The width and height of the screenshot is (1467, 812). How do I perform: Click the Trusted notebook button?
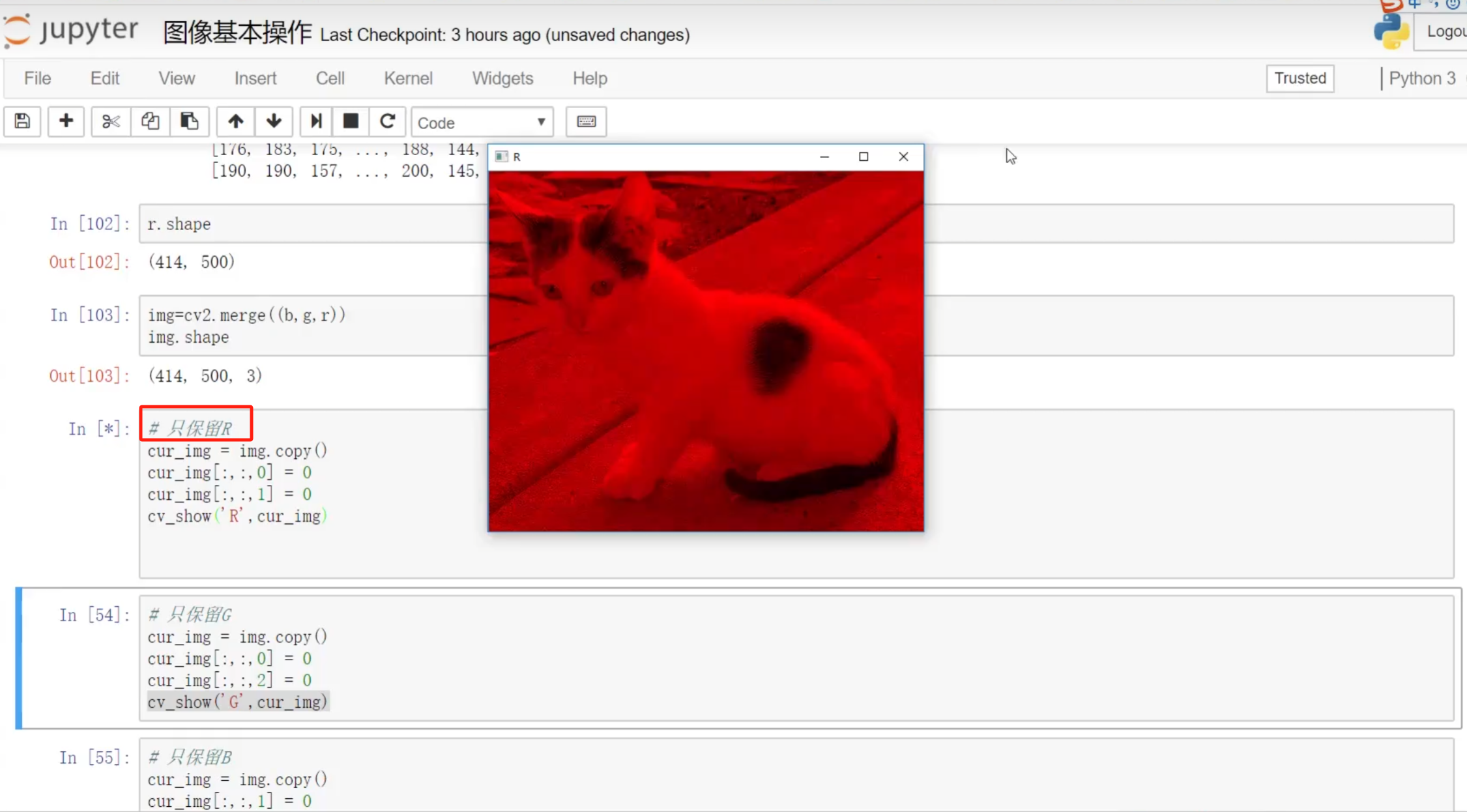[1300, 78]
